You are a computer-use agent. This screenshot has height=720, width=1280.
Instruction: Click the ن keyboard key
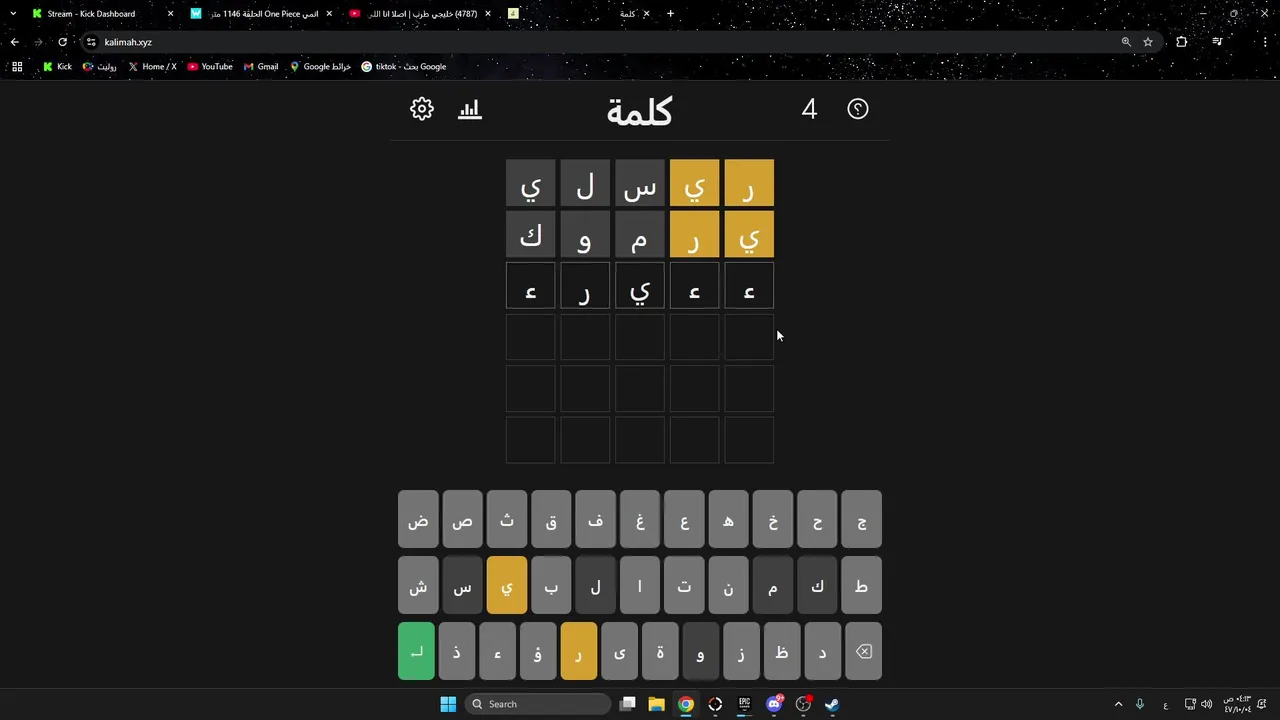[x=728, y=585]
